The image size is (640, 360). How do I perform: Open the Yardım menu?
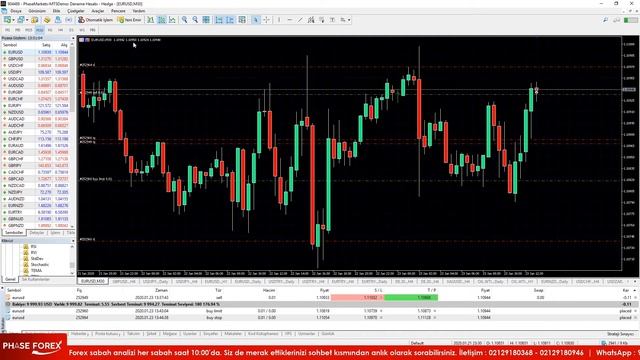click(139, 11)
